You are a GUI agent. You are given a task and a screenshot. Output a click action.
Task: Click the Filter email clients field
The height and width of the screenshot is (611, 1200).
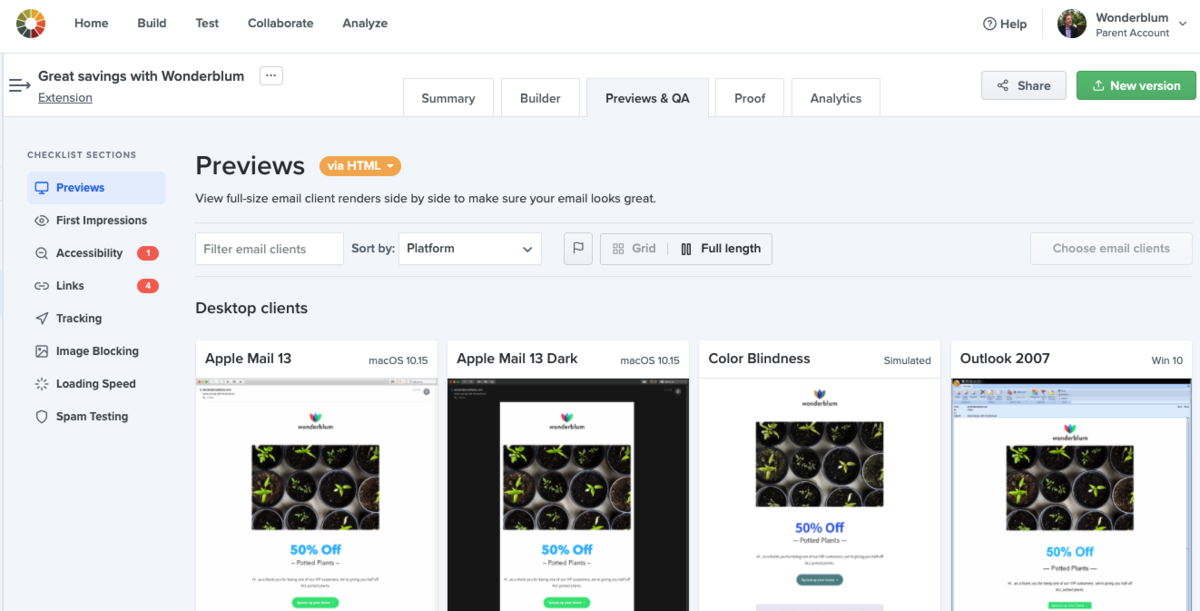coord(269,249)
